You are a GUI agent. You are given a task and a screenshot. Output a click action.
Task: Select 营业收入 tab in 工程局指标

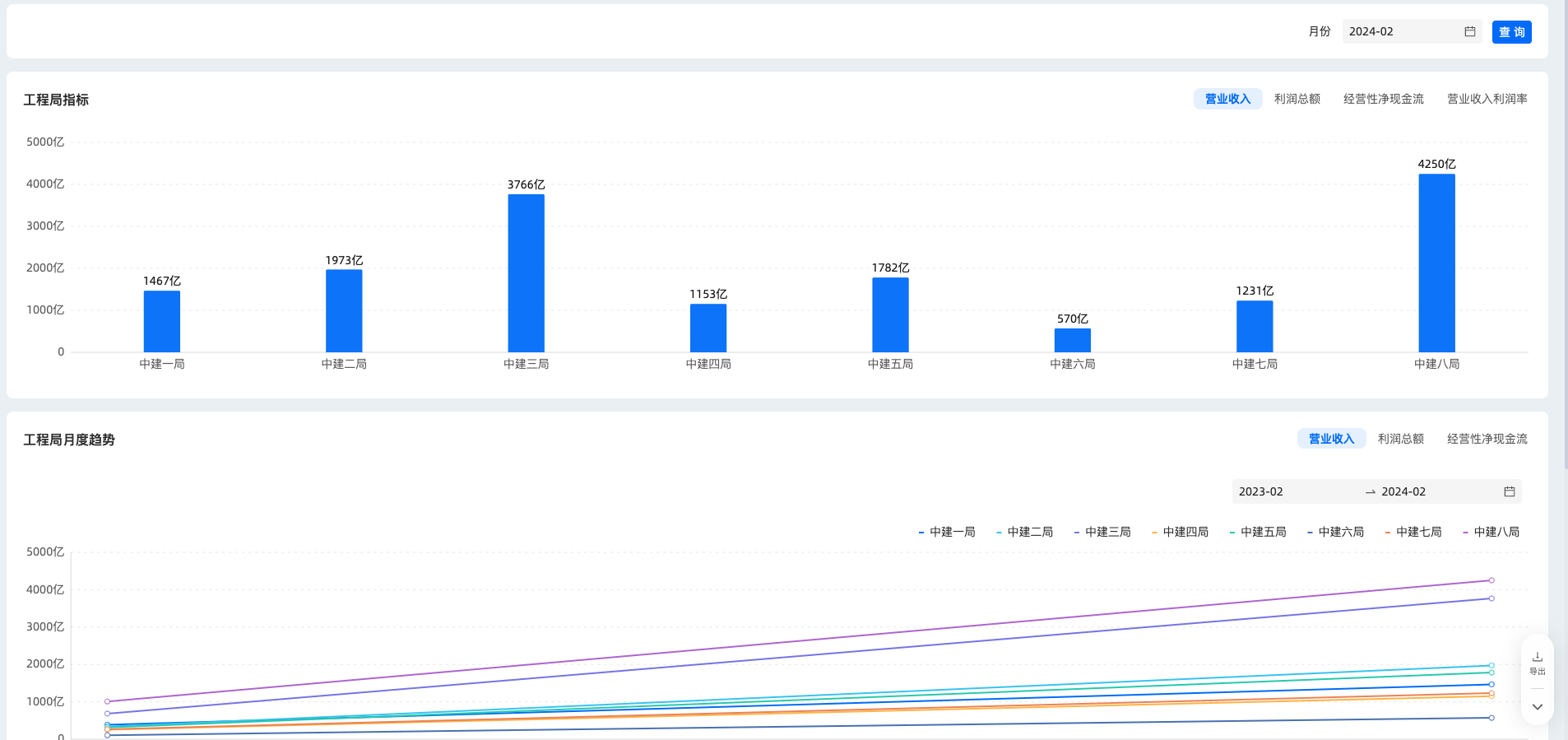click(1227, 99)
